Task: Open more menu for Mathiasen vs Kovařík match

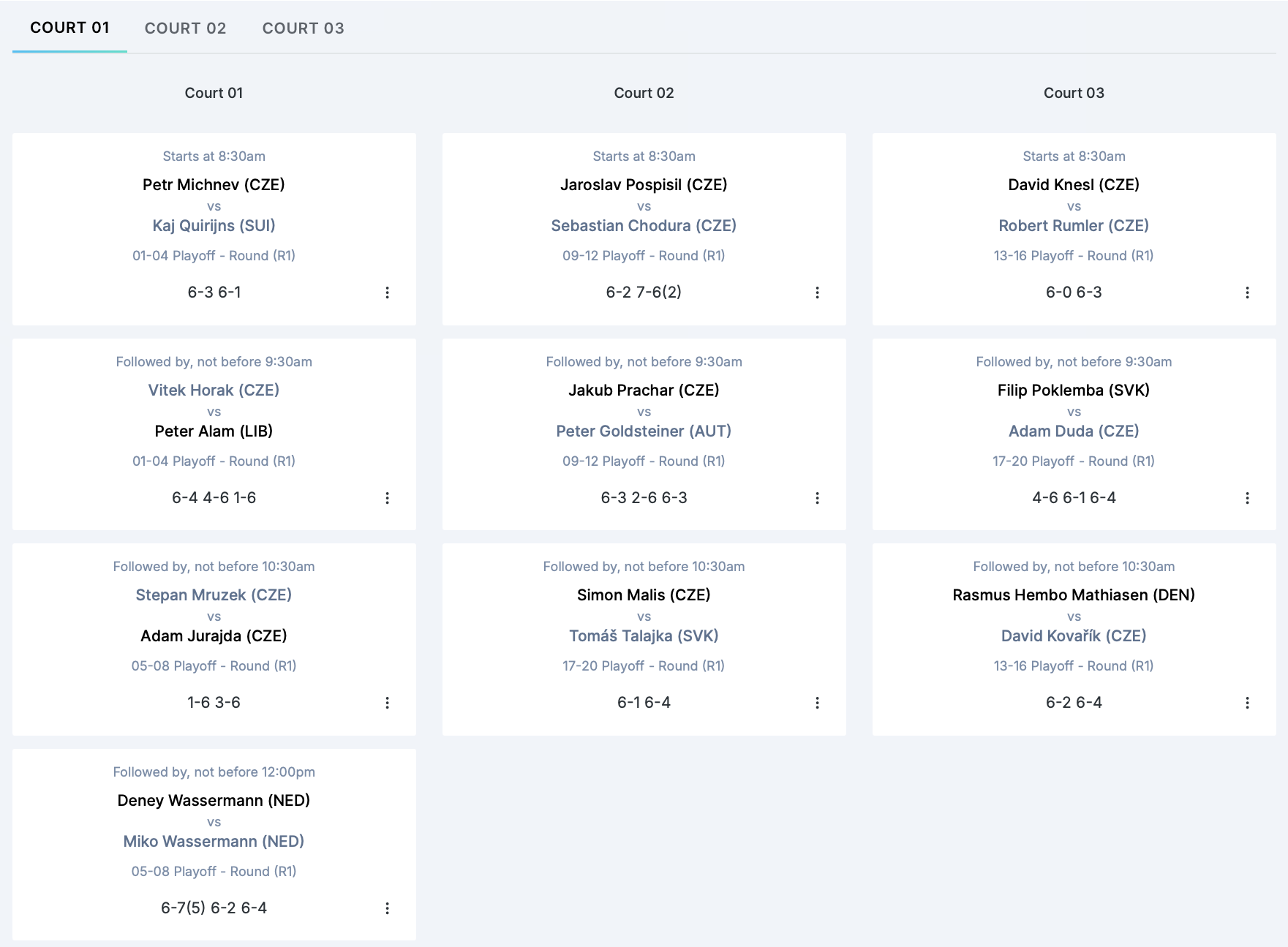Action: [1247, 703]
